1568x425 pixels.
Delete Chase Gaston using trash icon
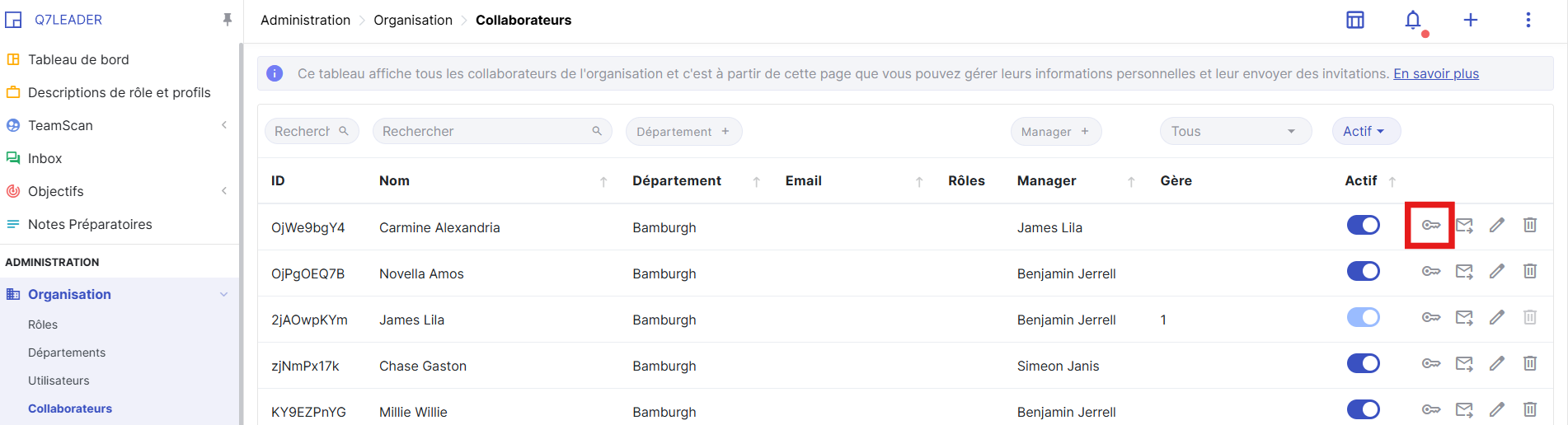pyautogui.click(x=1530, y=363)
